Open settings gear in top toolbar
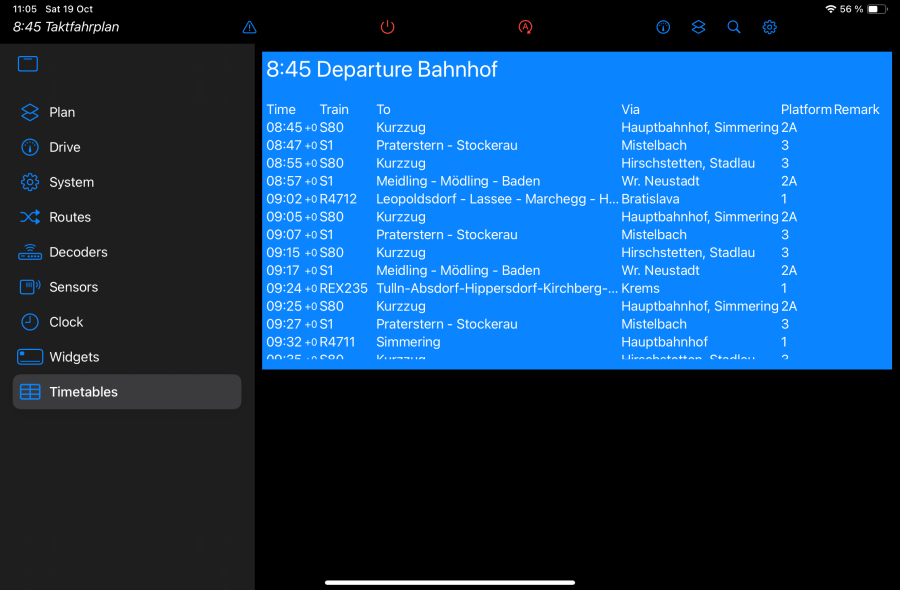This screenshot has width=900, height=590. click(x=769, y=27)
